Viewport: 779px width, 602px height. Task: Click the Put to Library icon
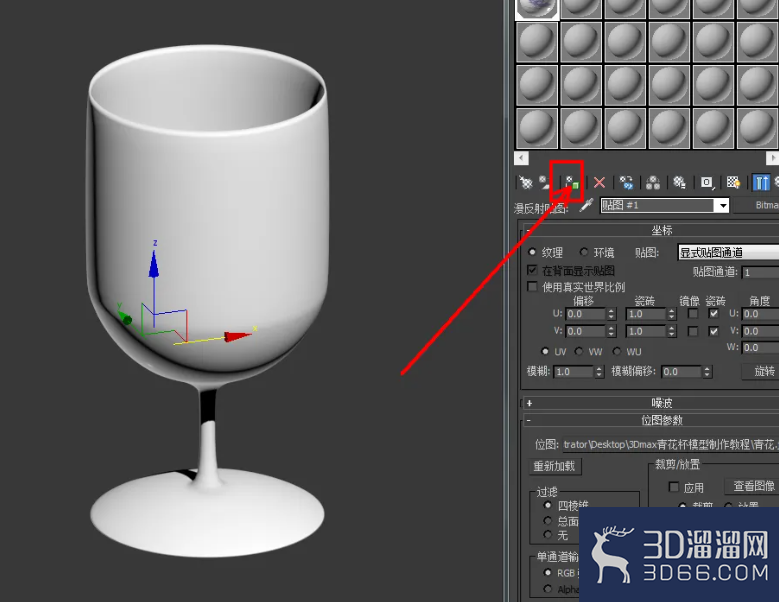coord(679,183)
